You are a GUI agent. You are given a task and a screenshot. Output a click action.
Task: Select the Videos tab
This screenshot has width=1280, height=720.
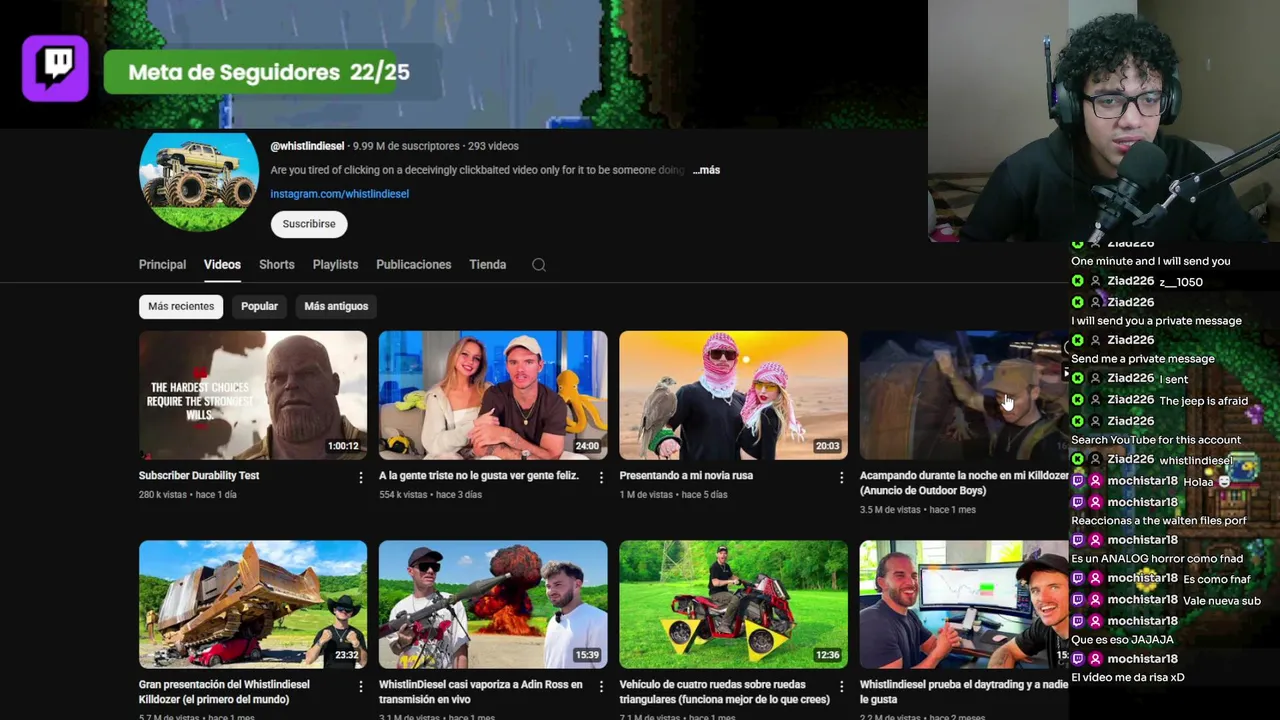[222, 265]
